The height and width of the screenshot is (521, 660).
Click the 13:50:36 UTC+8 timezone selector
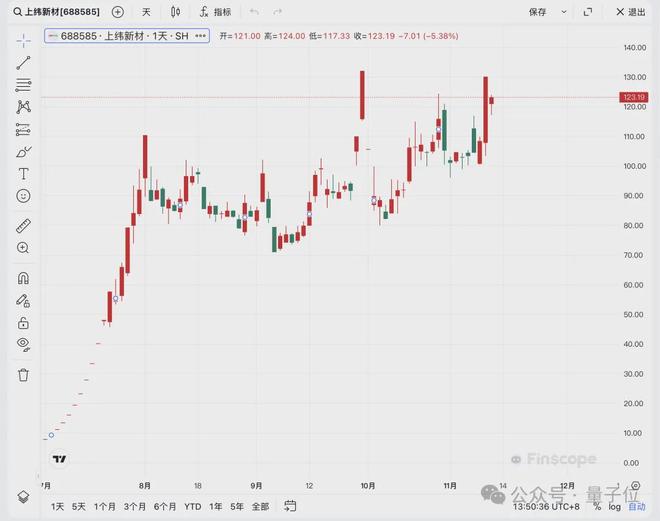coord(546,507)
